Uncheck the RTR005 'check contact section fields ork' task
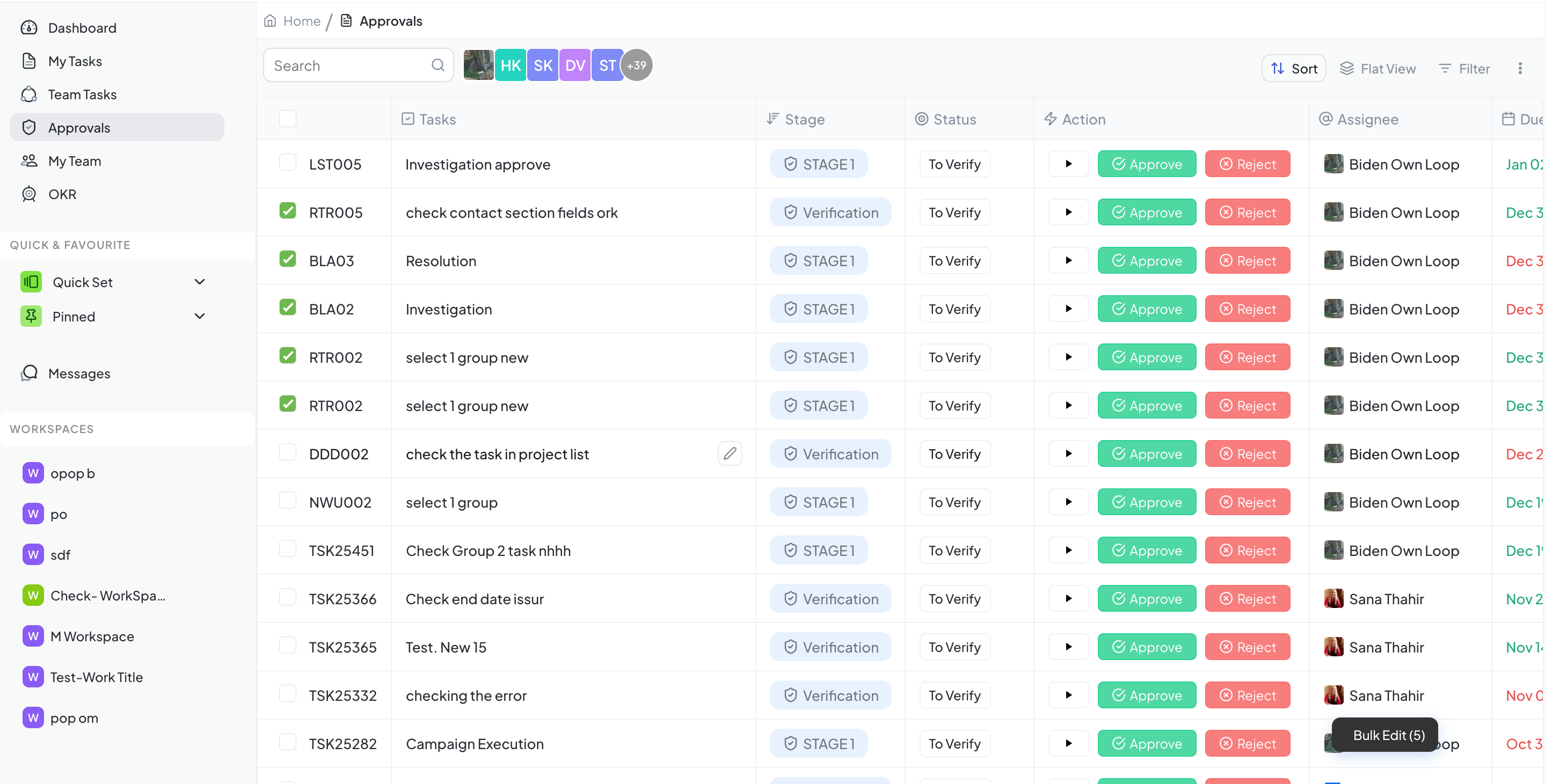The height and width of the screenshot is (784, 1545). [288, 210]
